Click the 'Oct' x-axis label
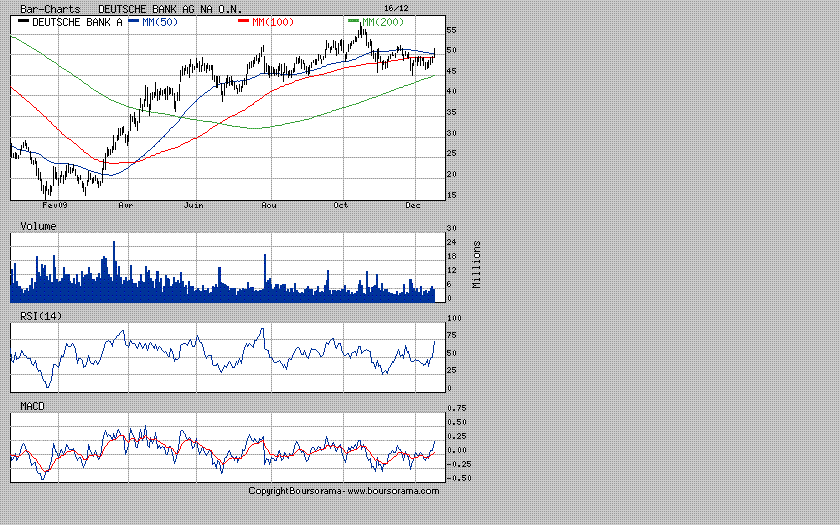The width and height of the screenshot is (840, 525). pos(341,205)
